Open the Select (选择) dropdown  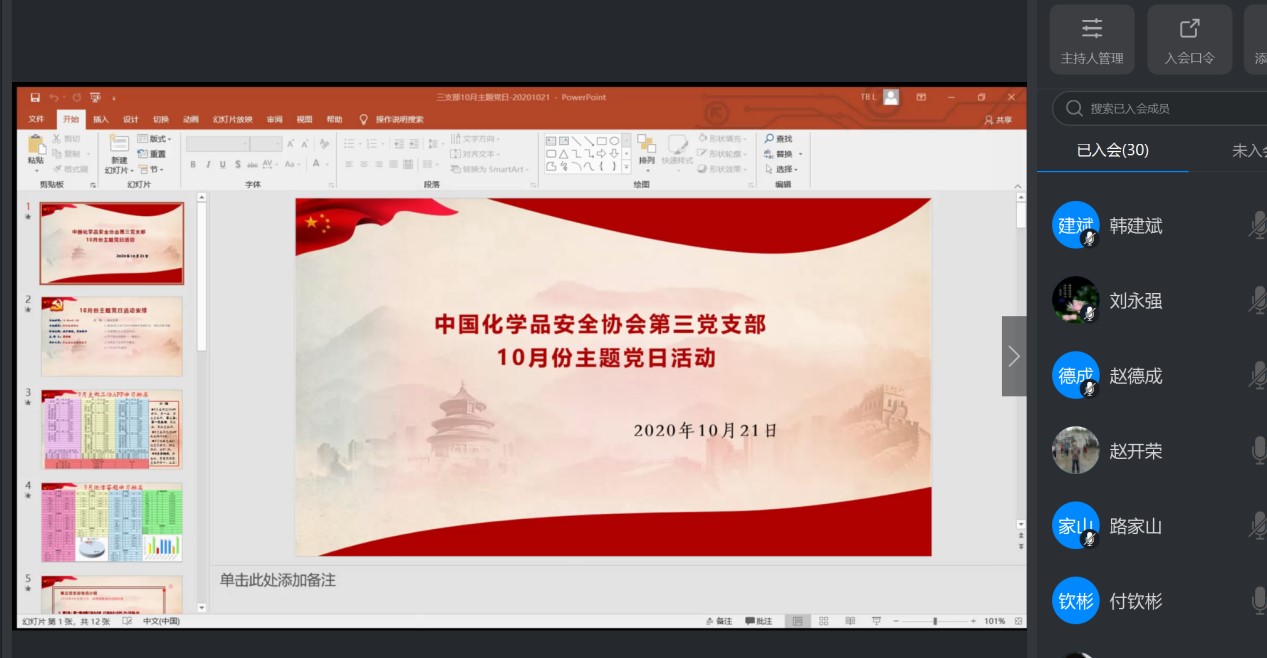coord(782,169)
